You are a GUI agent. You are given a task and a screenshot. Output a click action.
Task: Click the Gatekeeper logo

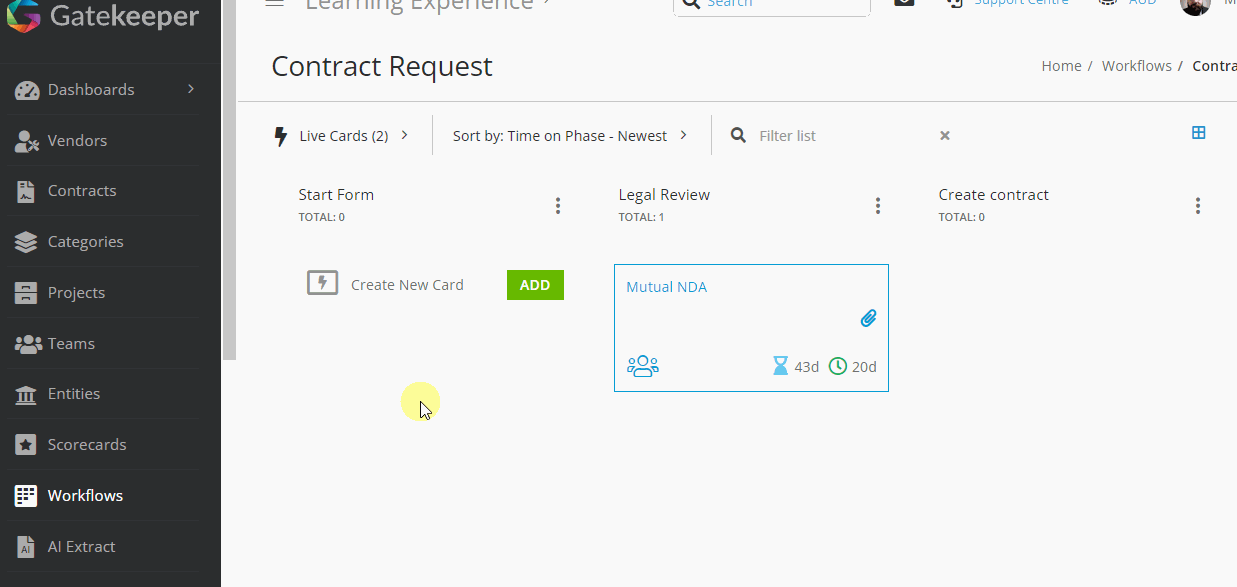pos(102,16)
